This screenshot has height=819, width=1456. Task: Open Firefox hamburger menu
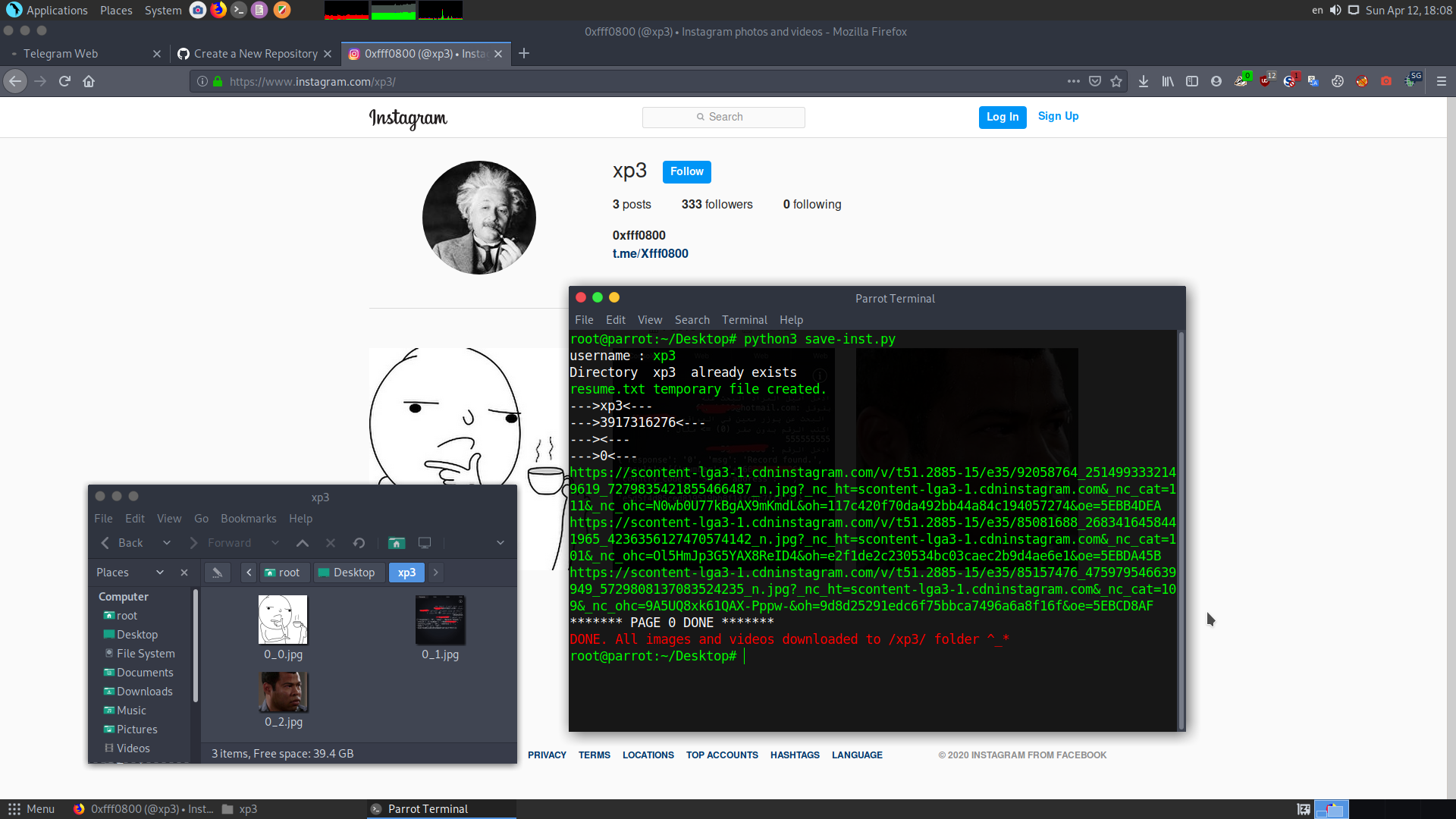pyautogui.click(x=1442, y=81)
